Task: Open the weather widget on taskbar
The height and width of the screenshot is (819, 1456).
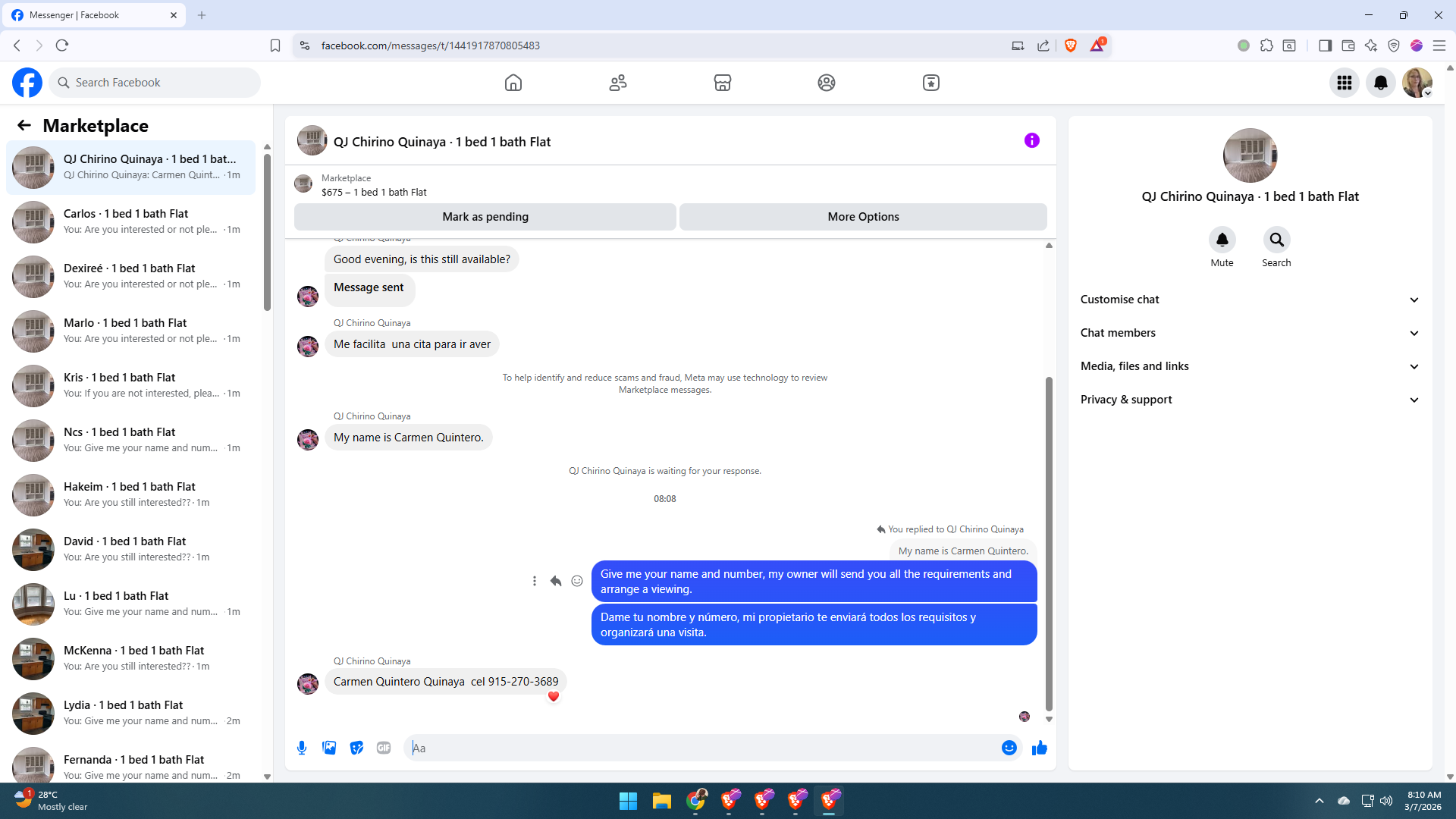Action: coord(52,801)
